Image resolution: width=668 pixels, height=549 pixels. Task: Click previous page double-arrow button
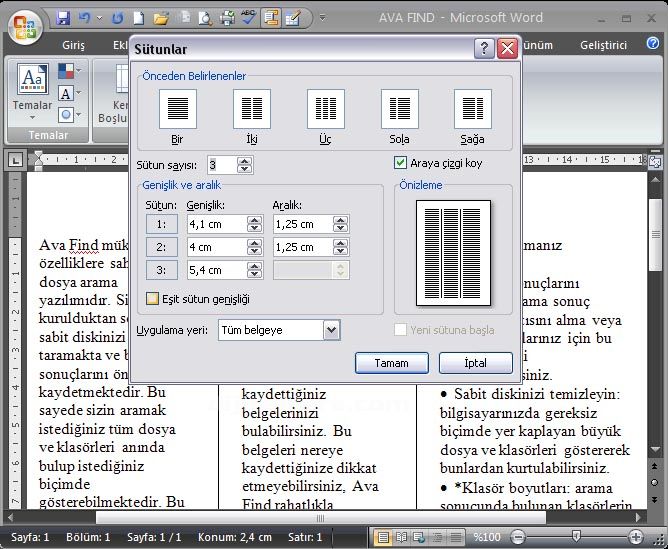(655, 466)
